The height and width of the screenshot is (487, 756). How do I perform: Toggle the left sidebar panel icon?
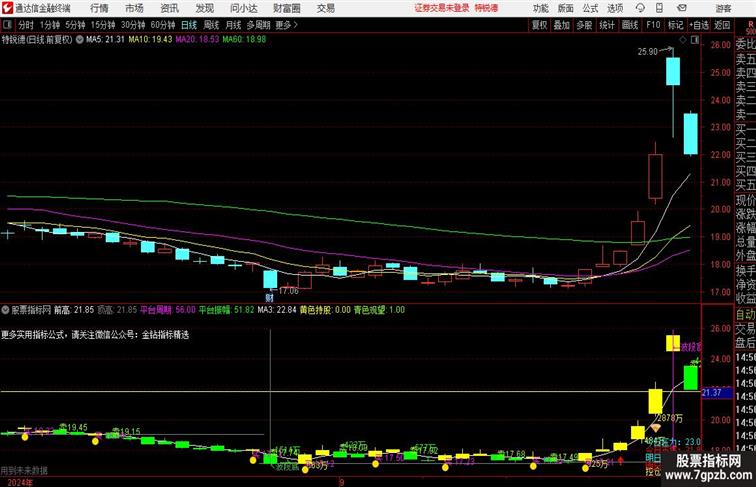(7, 25)
